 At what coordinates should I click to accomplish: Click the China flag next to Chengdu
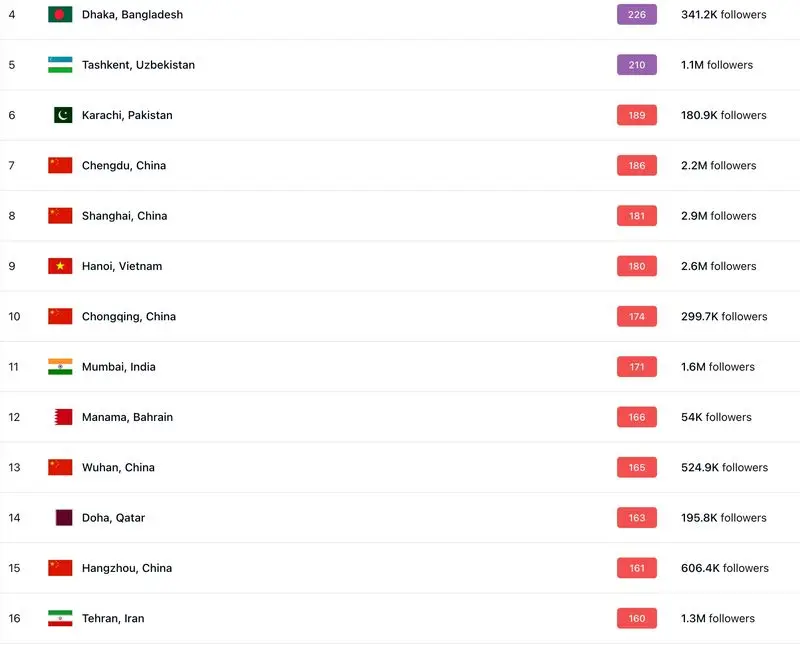(x=60, y=165)
